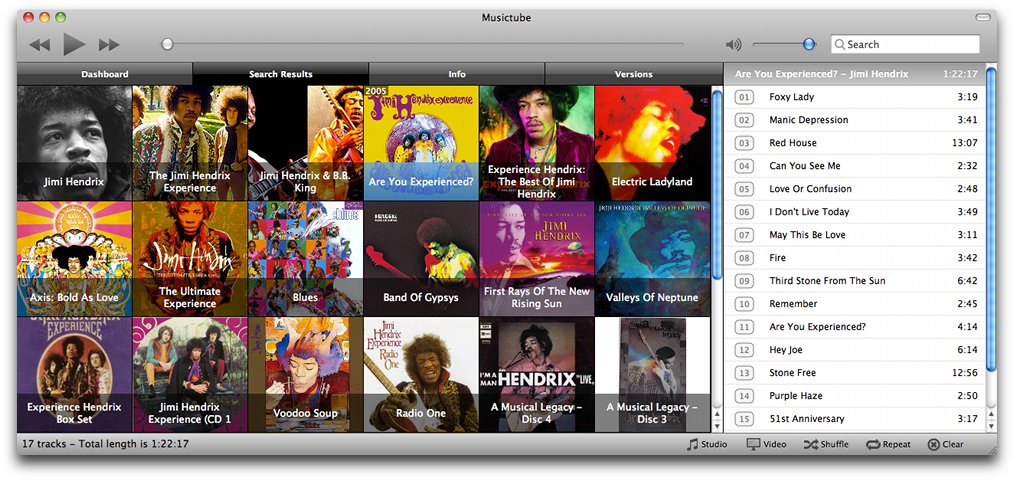Open A Musical Legacy – Disc 4 album
Screen dimensions: 1014x480
(x=537, y=375)
